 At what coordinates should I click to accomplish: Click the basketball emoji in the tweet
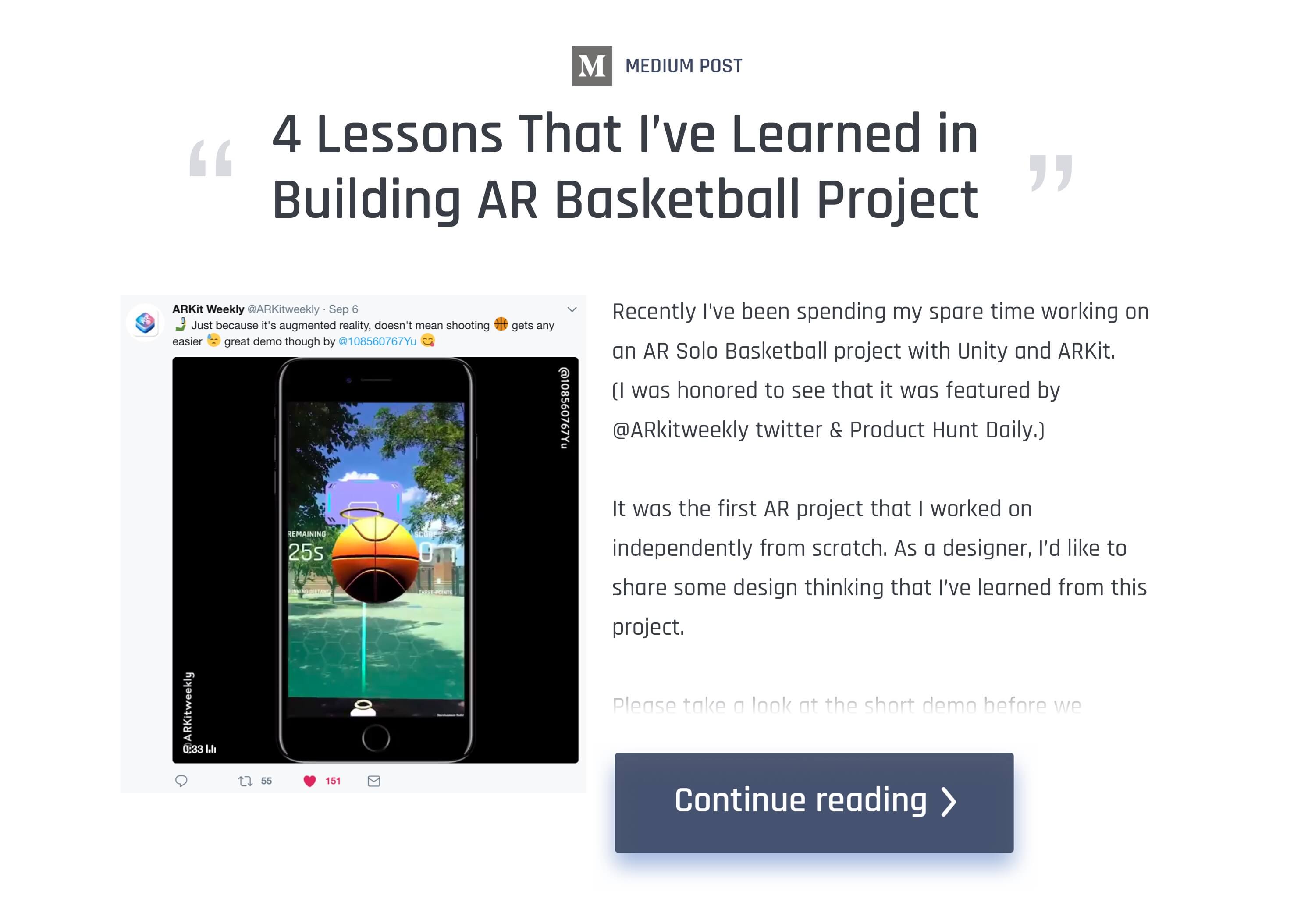(501, 324)
